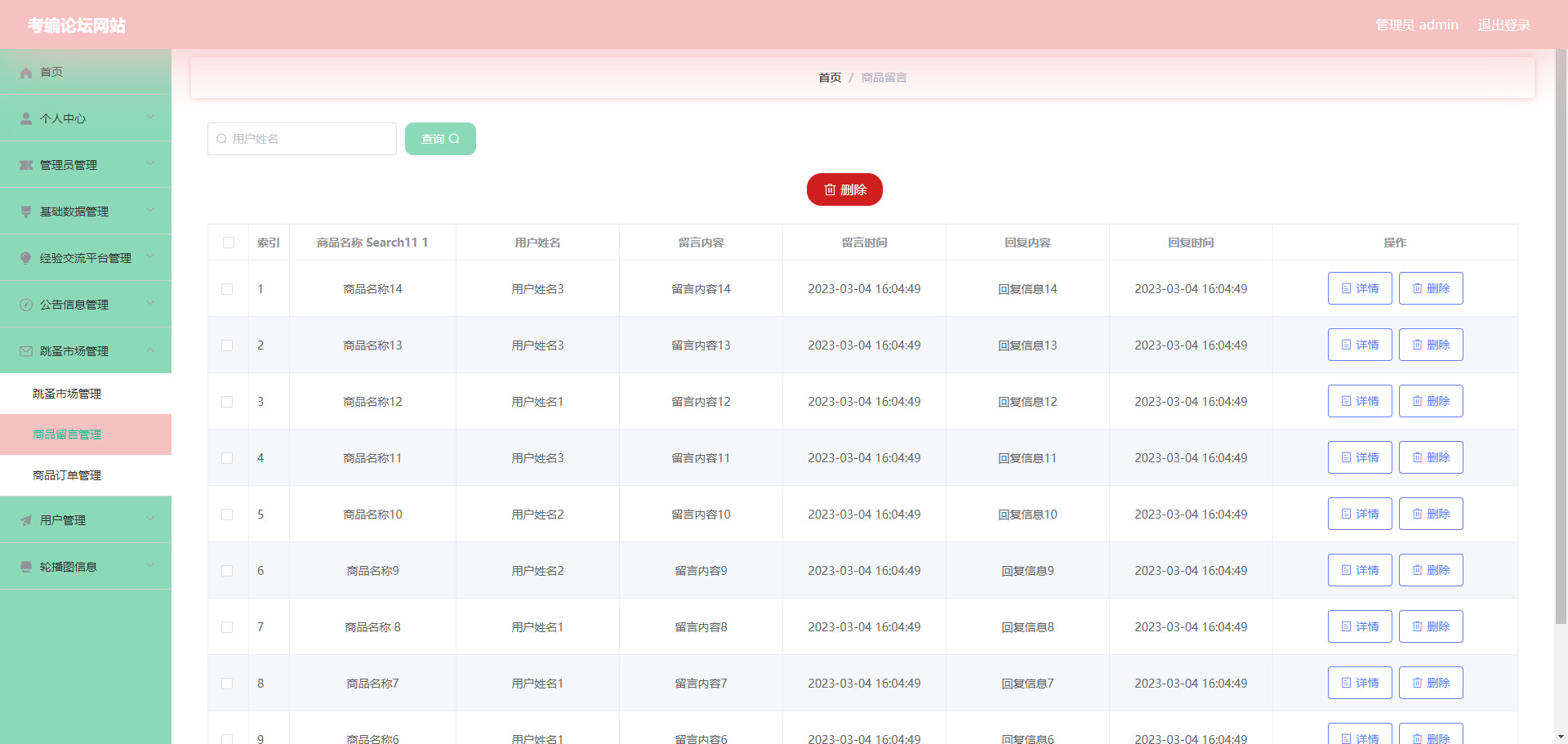Click the home icon beside 首页 in sidebar
1568x744 pixels.
point(26,73)
